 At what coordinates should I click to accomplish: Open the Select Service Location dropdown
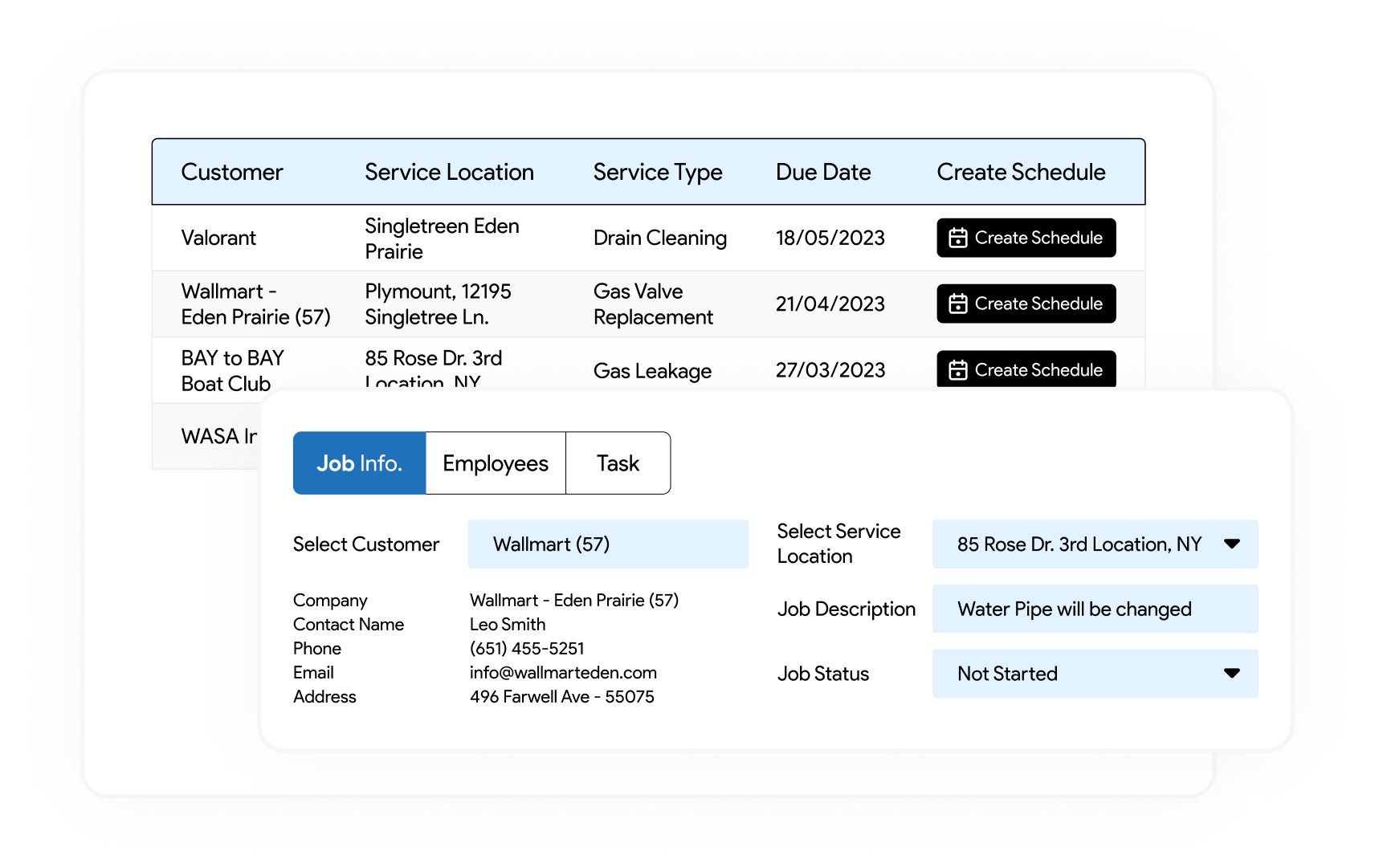1095,544
